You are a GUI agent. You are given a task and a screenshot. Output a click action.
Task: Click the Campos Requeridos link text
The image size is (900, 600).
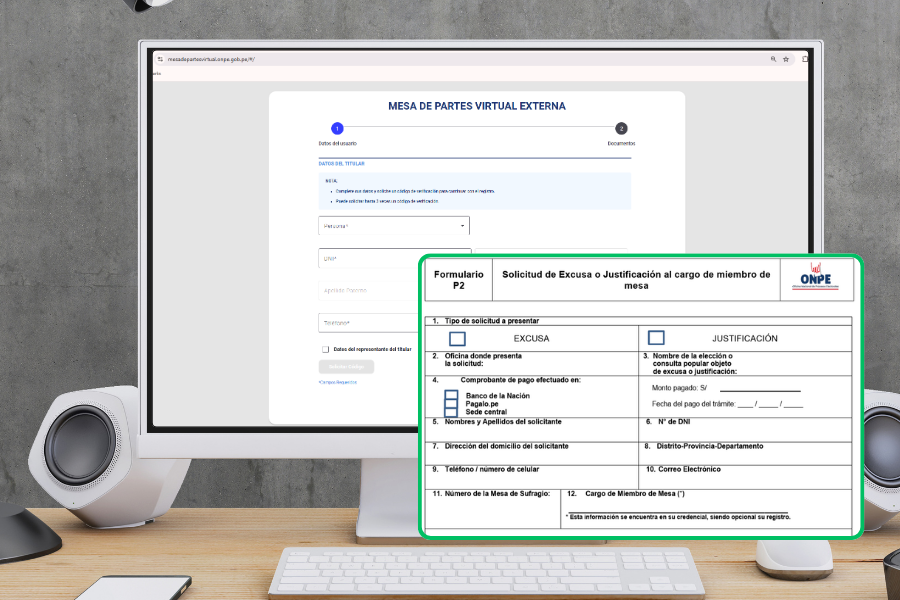pyautogui.click(x=337, y=382)
